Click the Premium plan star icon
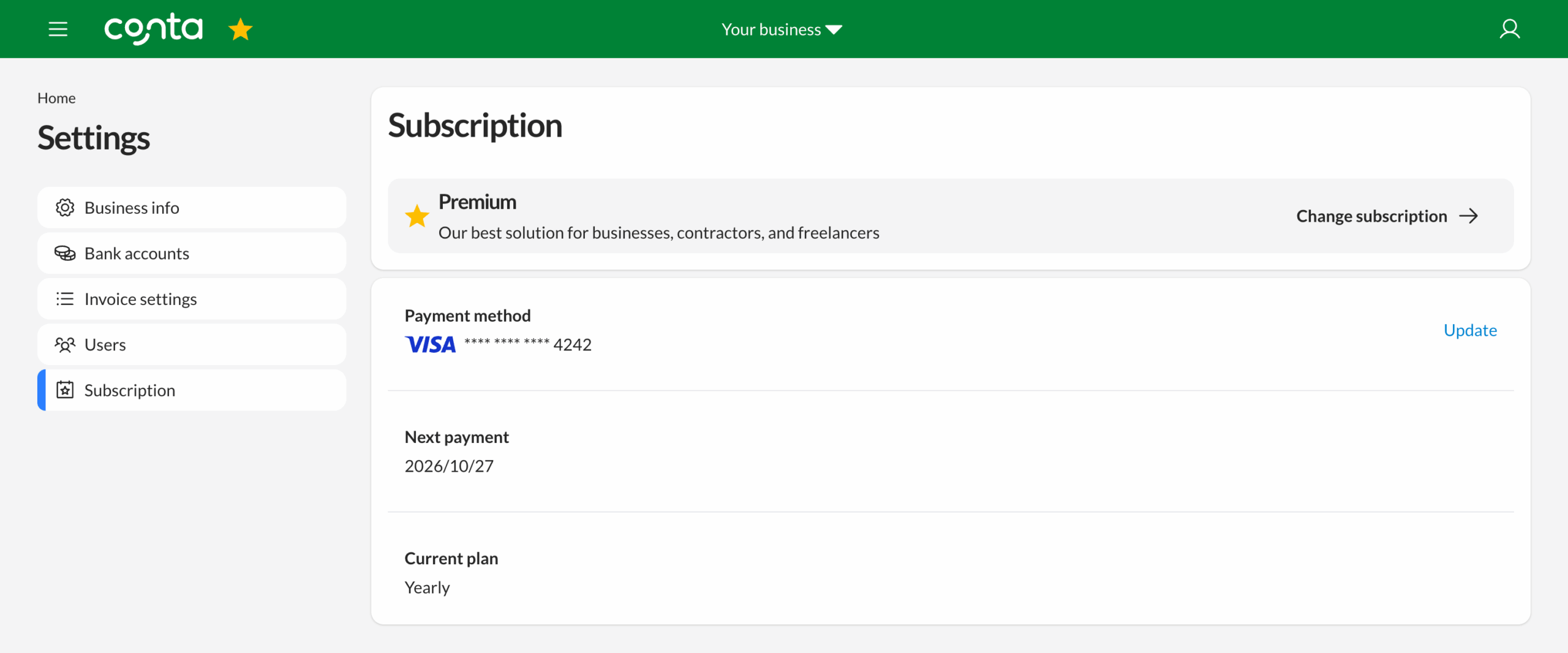 (417, 216)
